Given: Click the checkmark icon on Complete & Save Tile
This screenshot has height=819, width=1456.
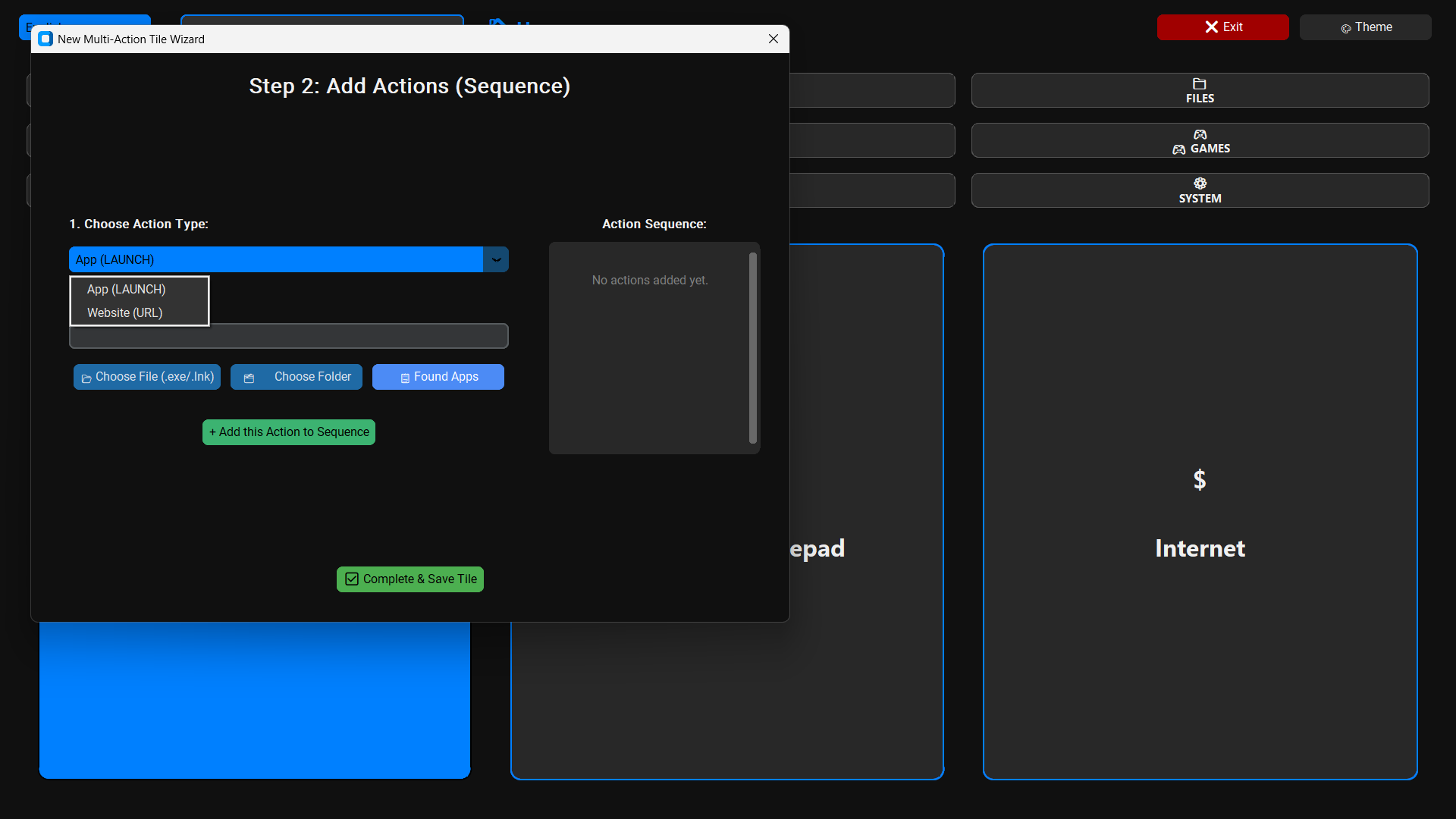Looking at the screenshot, I should tap(352, 579).
